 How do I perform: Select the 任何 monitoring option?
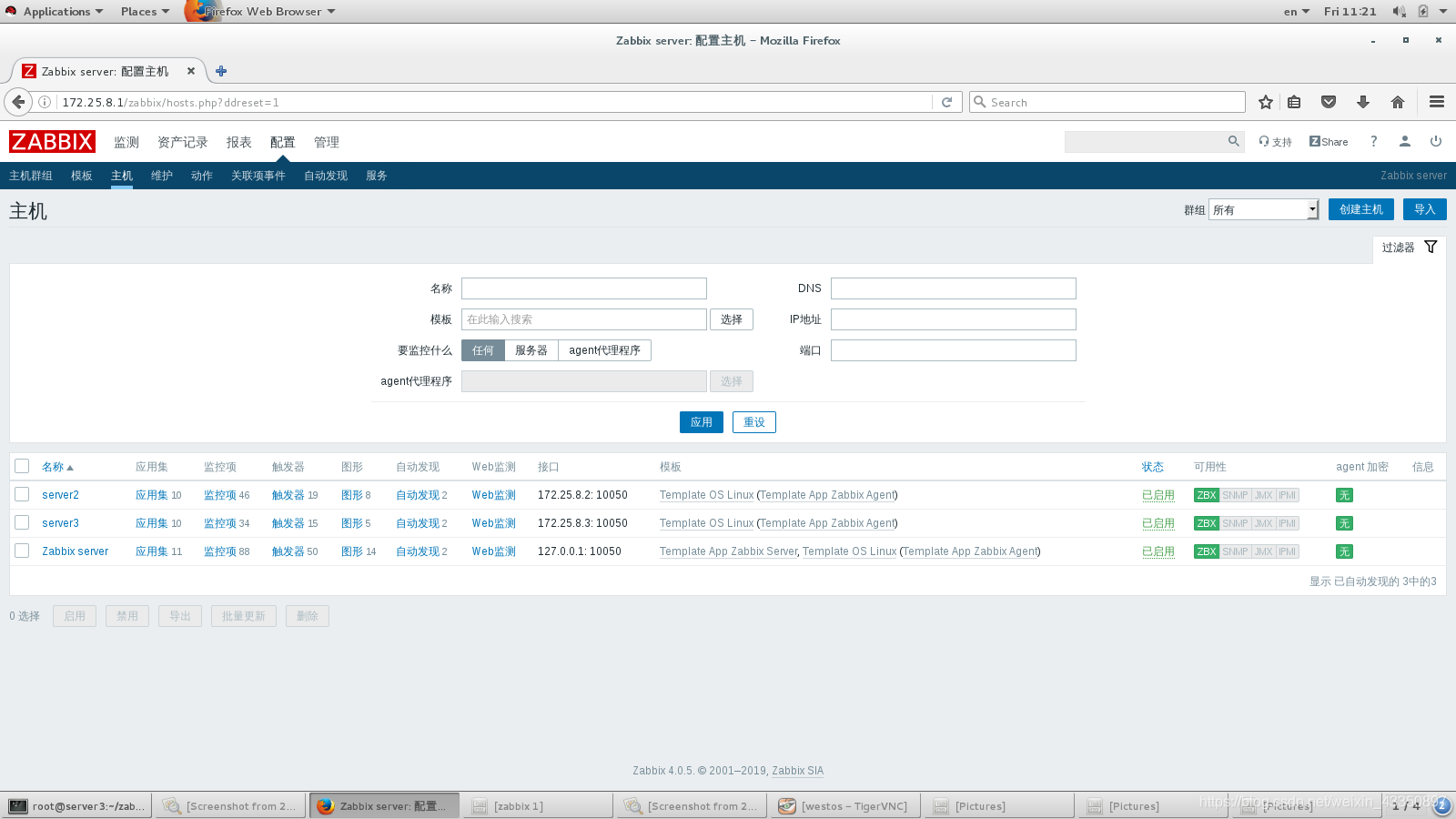click(483, 350)
